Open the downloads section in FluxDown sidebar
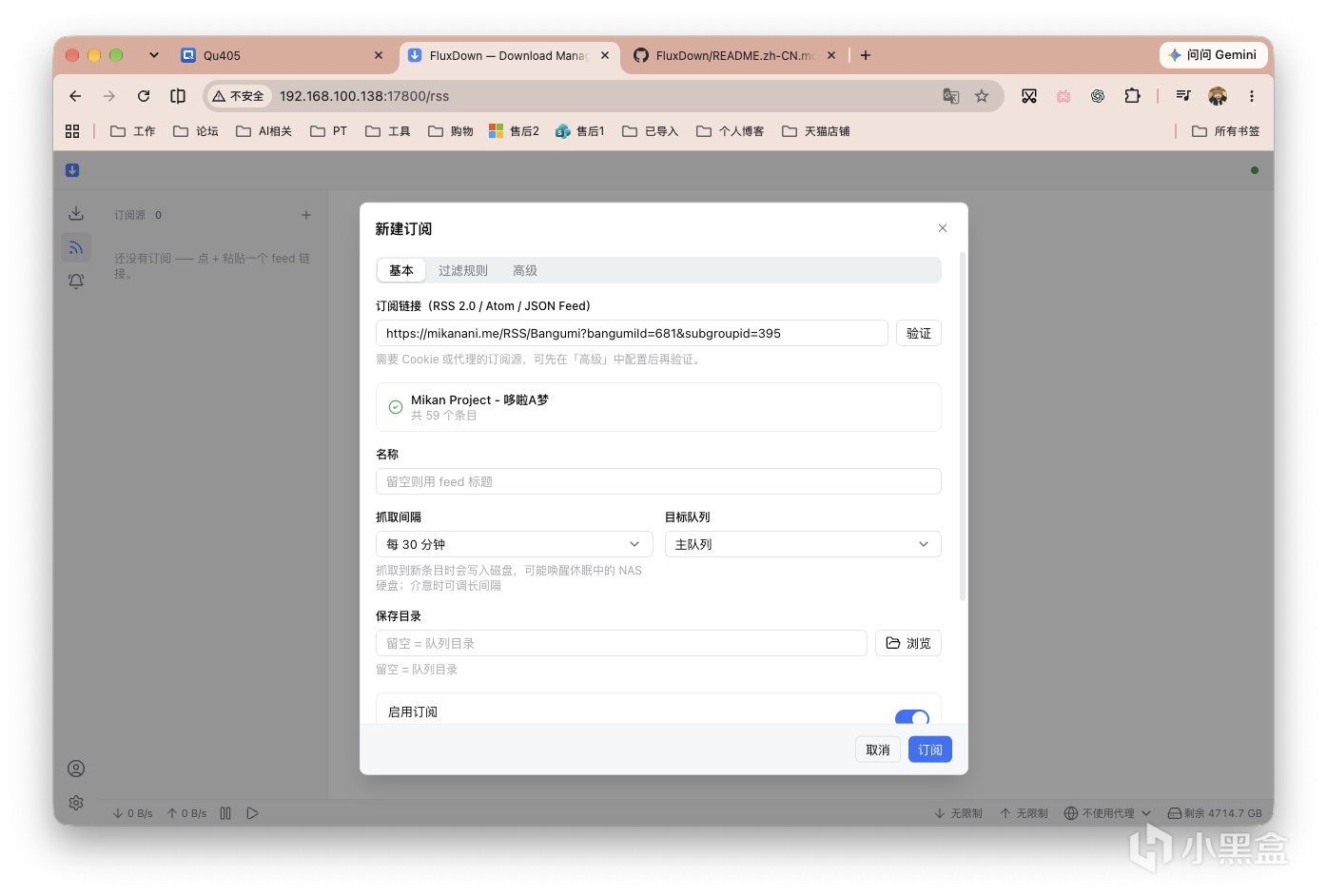Screen dimensions: 1327x896 tap(76, 214)
